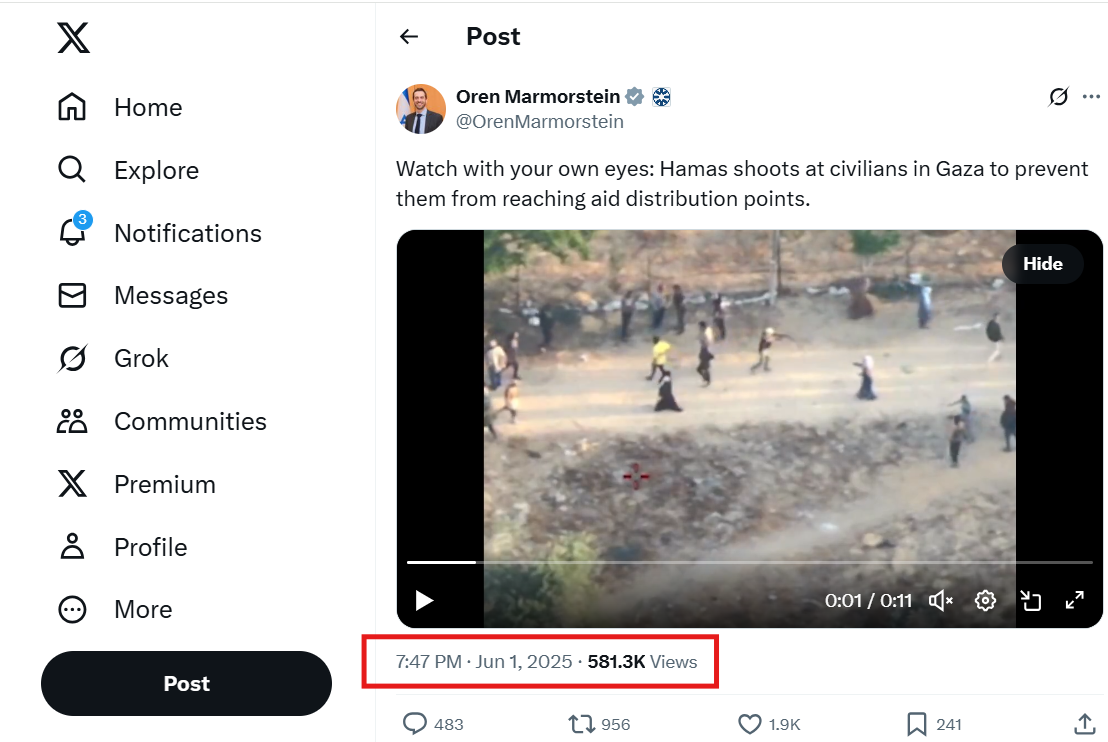Viewport: 1108px width, 742px height.
Task: Open the post's three-dot options menu
Action: click(x=1091, y=97)
